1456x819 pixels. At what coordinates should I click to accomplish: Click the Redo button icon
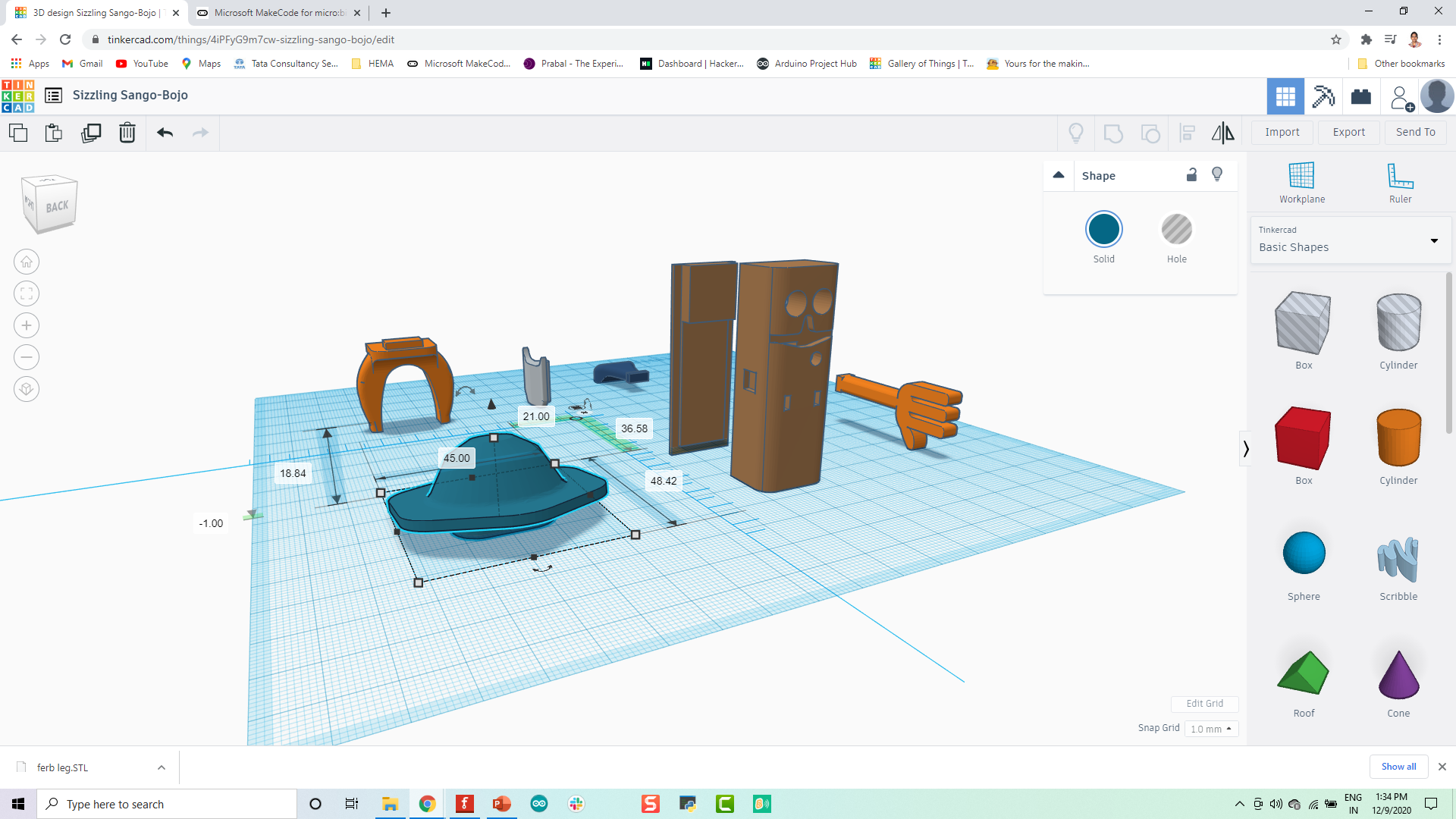point(201,131)
